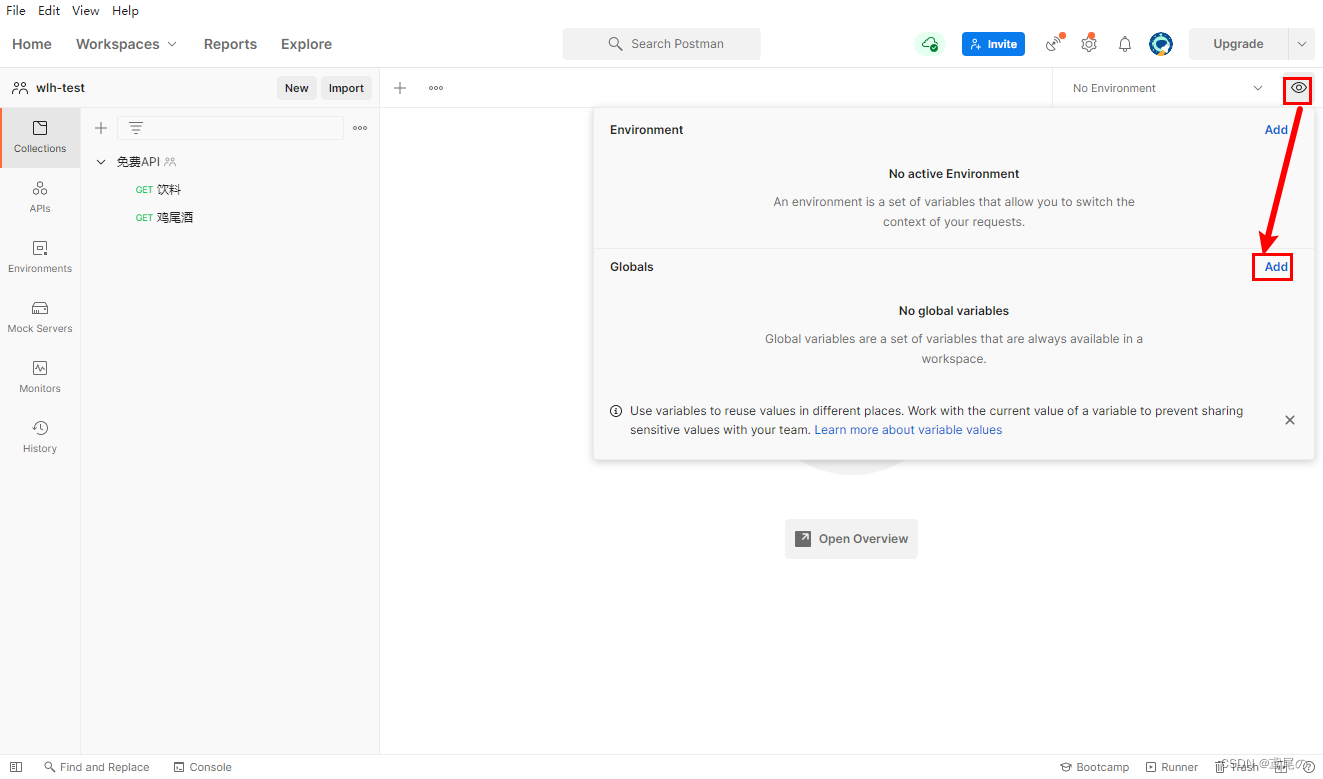This screenshot has height=779, width=1323.
Task: Open tab options ellipsis menu
Action: 436,88
